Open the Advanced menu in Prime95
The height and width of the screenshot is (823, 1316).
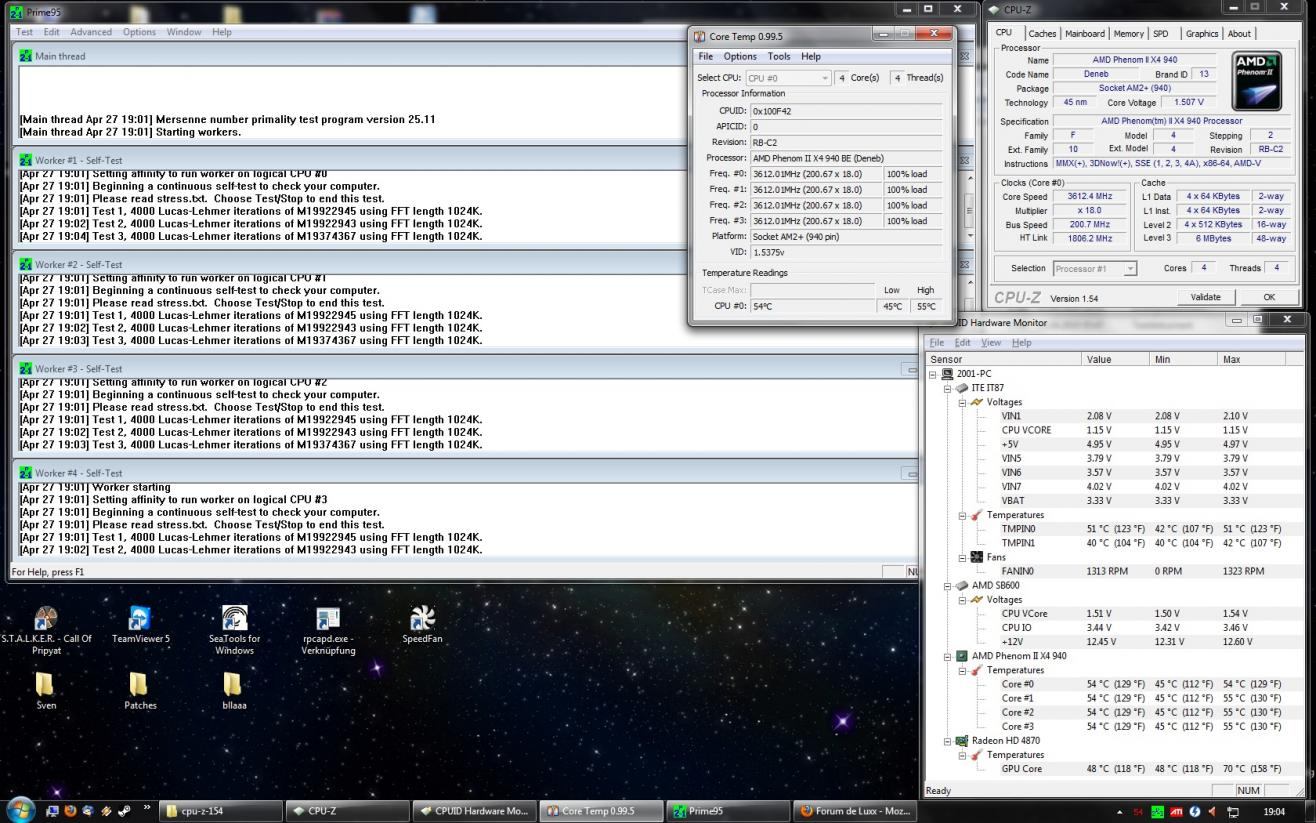[91, 32]
